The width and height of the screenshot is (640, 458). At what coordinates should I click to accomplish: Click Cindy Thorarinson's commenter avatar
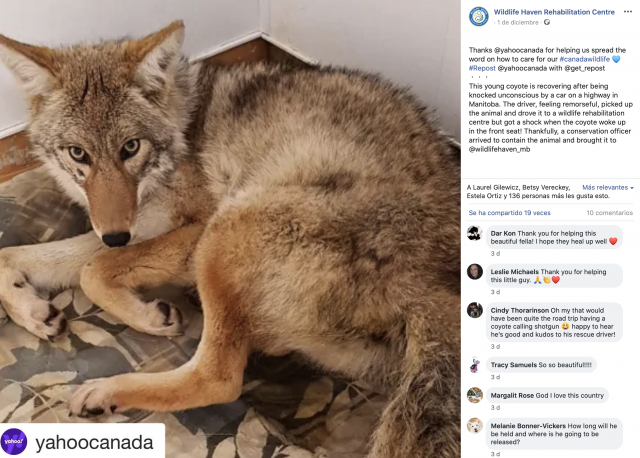coord(475,310)
